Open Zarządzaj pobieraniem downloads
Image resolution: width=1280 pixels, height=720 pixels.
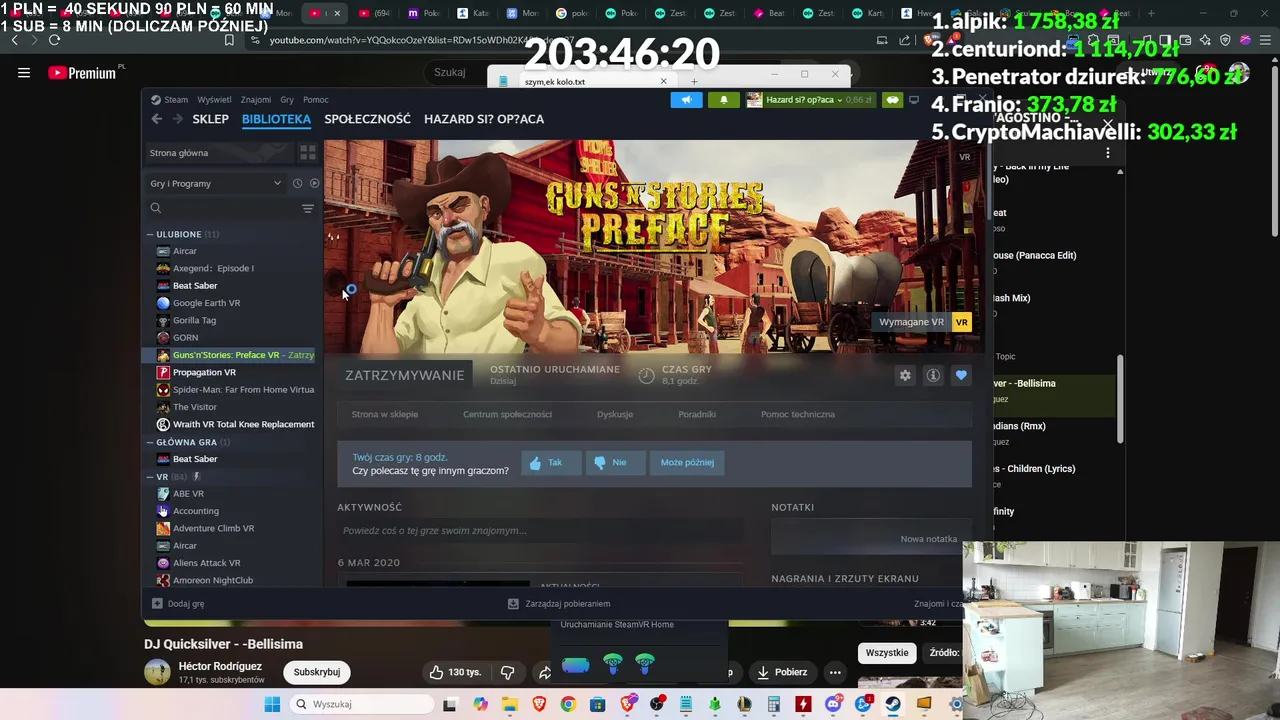tap(559, 604)
